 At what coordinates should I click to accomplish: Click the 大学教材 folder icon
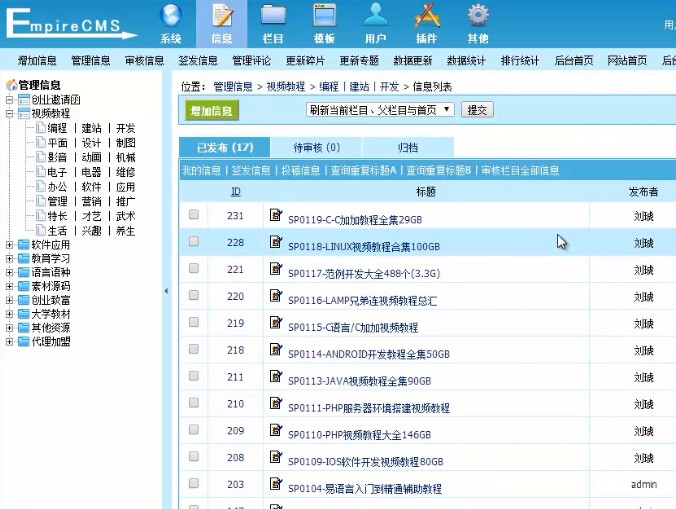24,314
